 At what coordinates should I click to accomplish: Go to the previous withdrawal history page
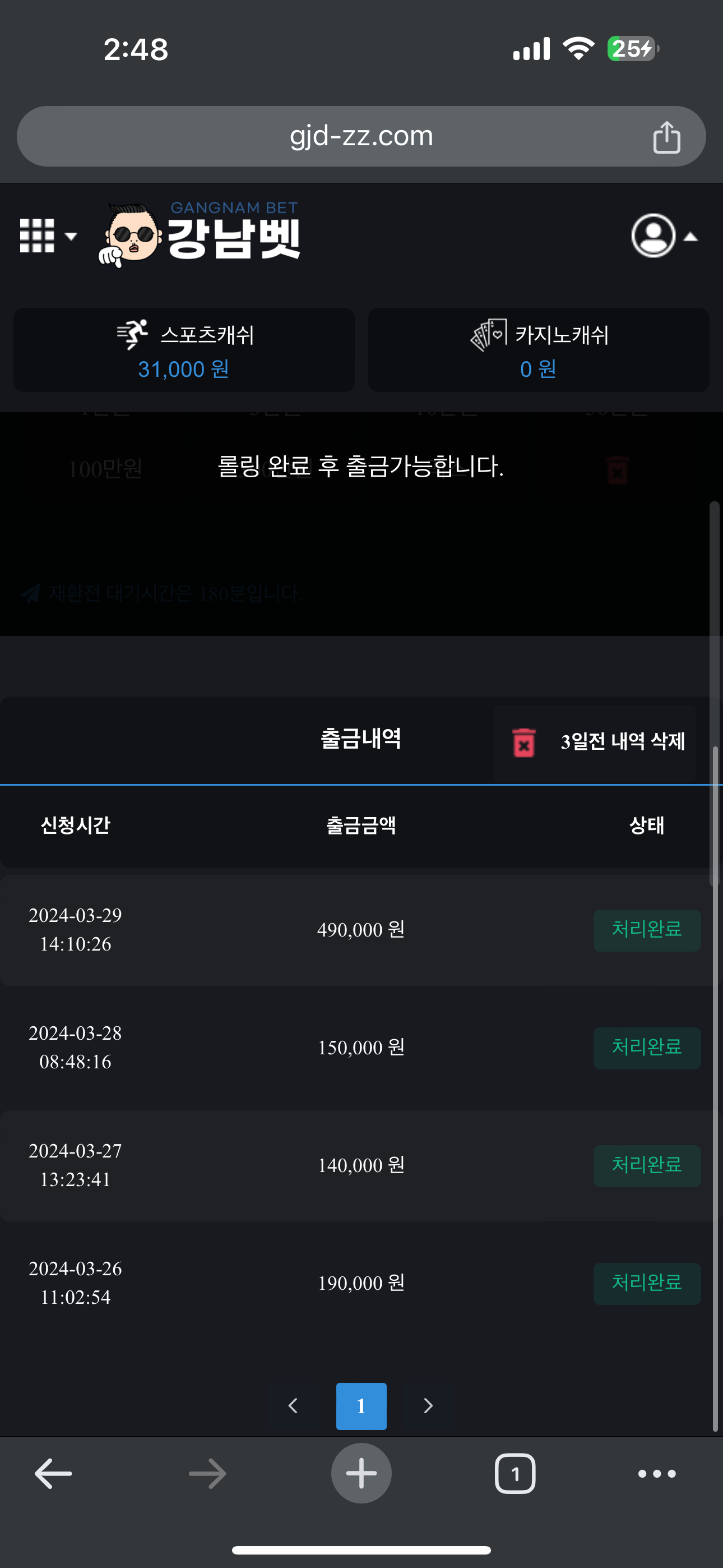[x=293, y=1405]
